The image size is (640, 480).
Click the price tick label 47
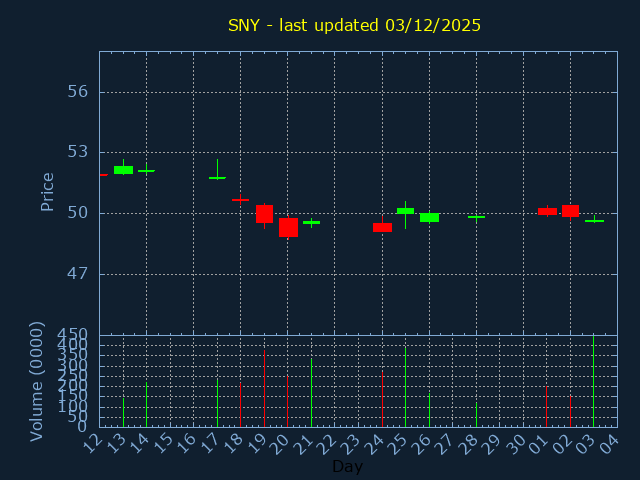(78, 273)
